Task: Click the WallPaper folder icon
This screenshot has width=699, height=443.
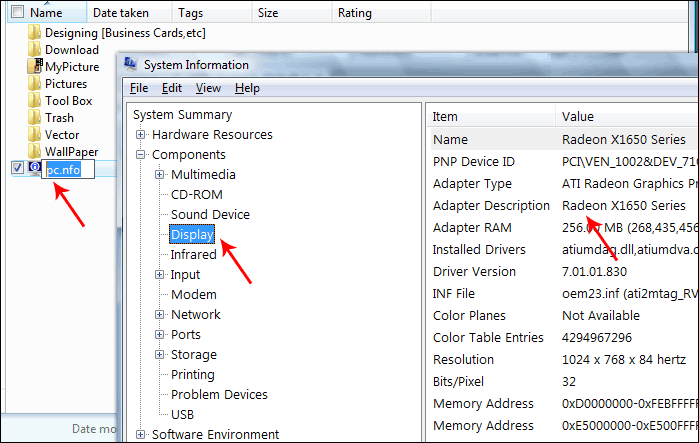Action: coord(36,152)
